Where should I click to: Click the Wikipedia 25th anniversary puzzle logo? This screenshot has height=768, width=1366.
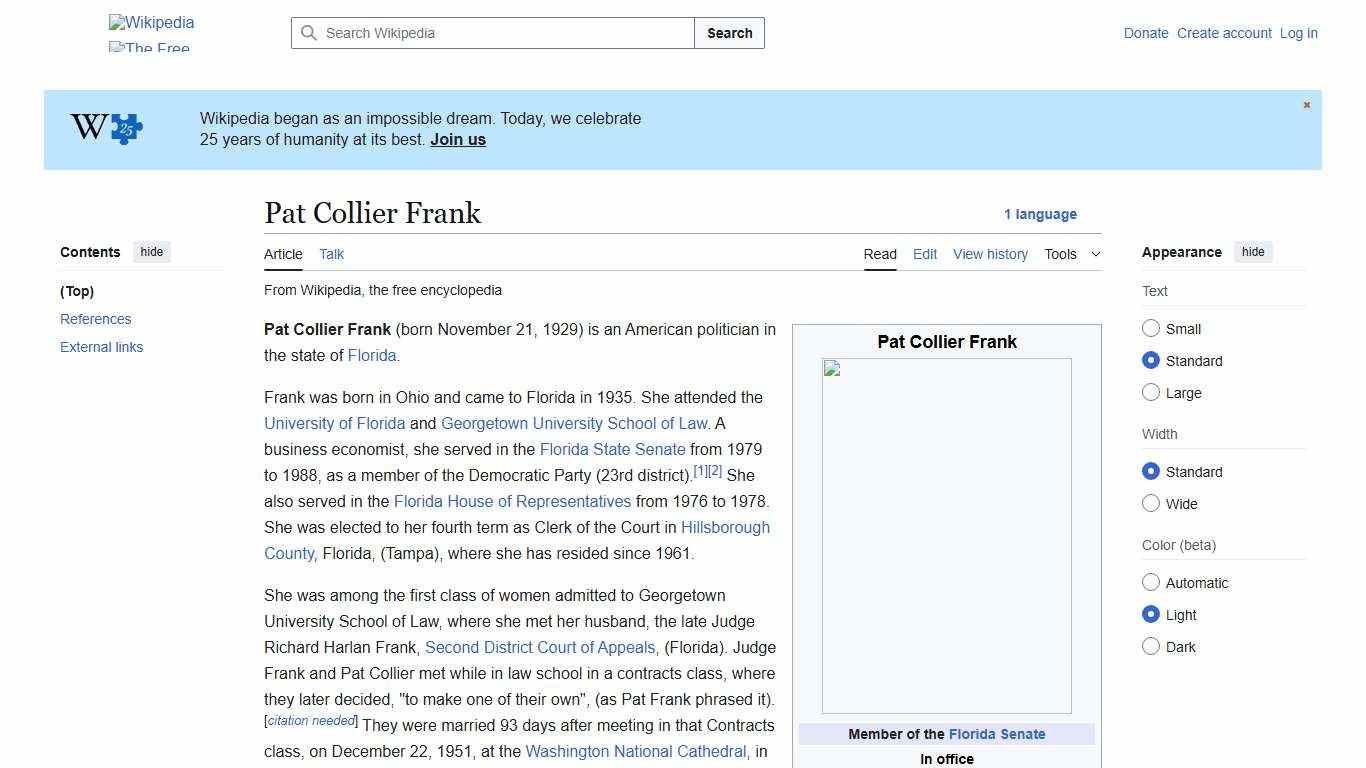[104, 128]
